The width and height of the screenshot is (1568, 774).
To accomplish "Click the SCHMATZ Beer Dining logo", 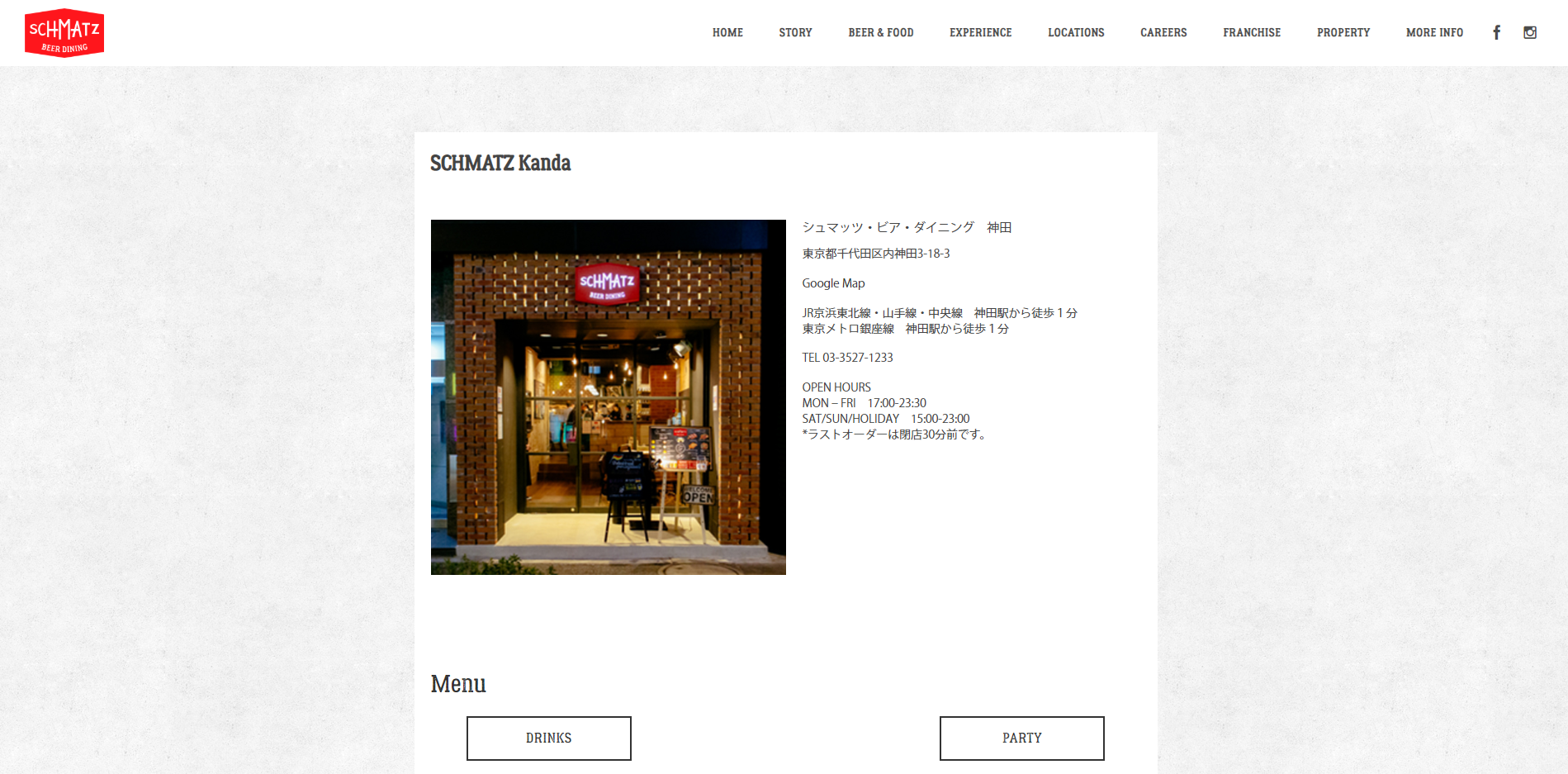I will point(64,33).
